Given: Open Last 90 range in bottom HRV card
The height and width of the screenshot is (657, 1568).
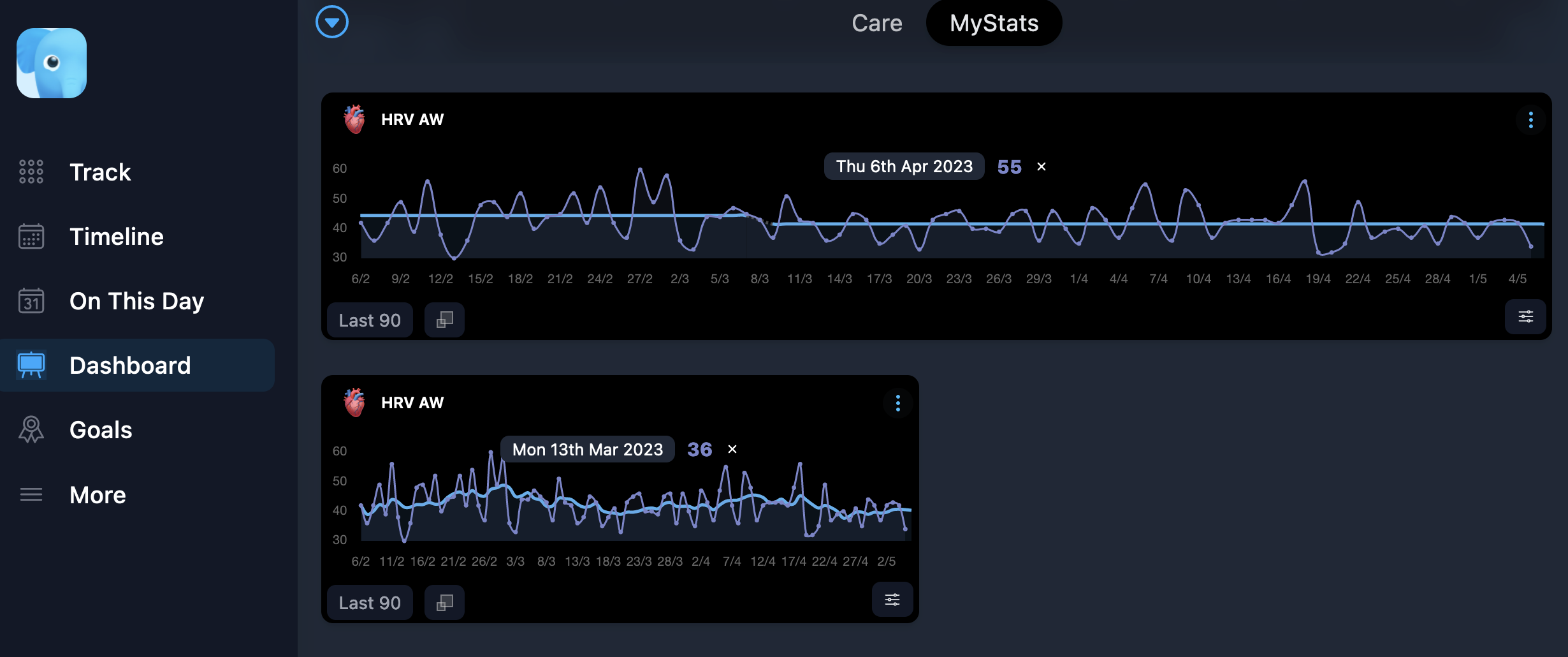Looking at the screenshot, I should (370, 603).
